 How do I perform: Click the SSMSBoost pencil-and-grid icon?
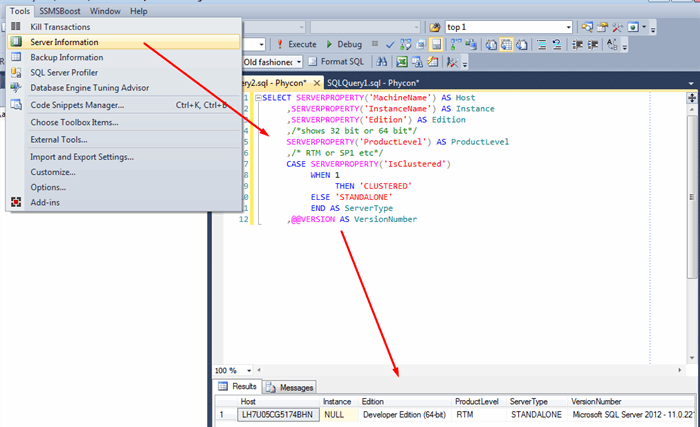pos(432,62)
